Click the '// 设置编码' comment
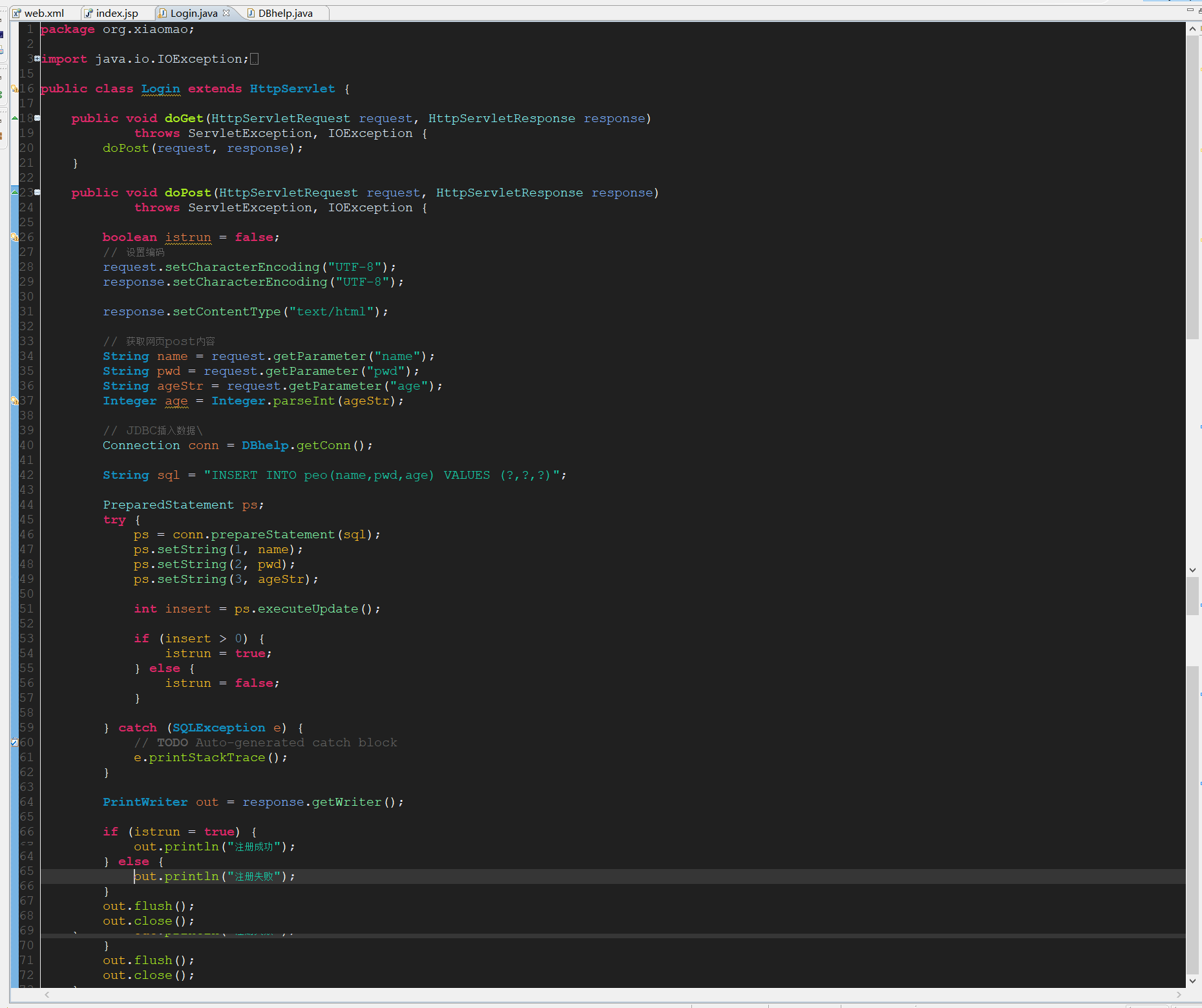This screenshot has width=1202, height=1008. tap(134, 253)
